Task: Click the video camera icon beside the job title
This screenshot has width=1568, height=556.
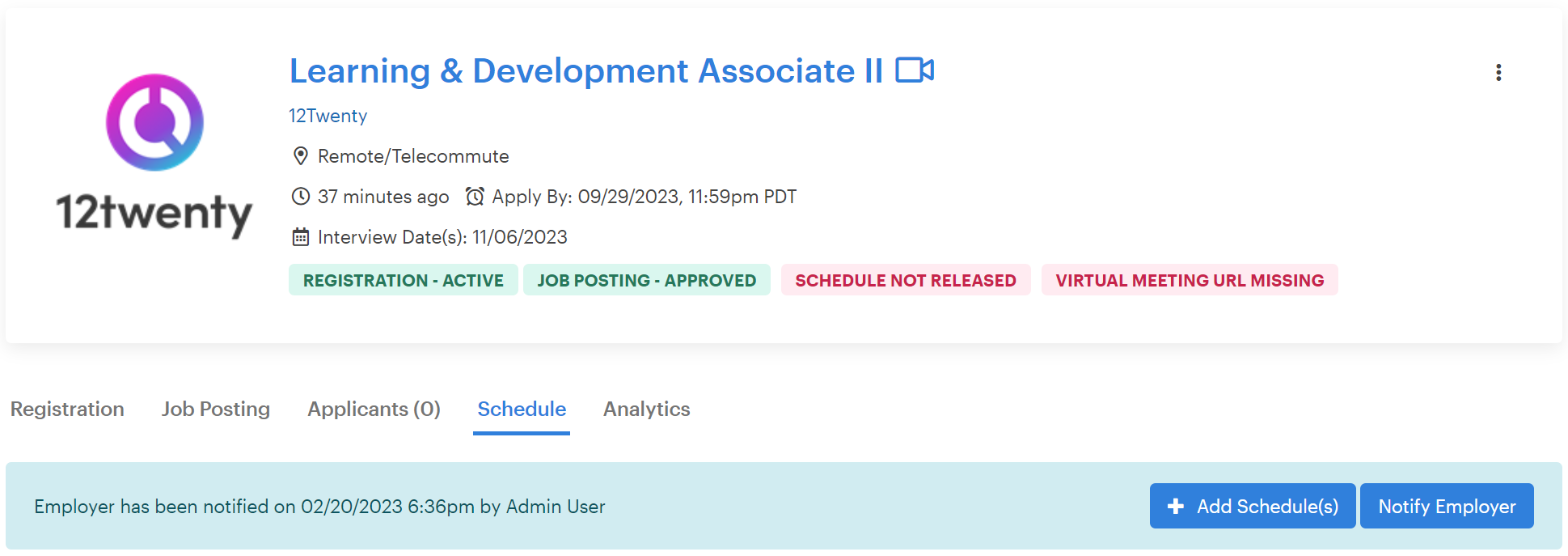Action: 915,70
